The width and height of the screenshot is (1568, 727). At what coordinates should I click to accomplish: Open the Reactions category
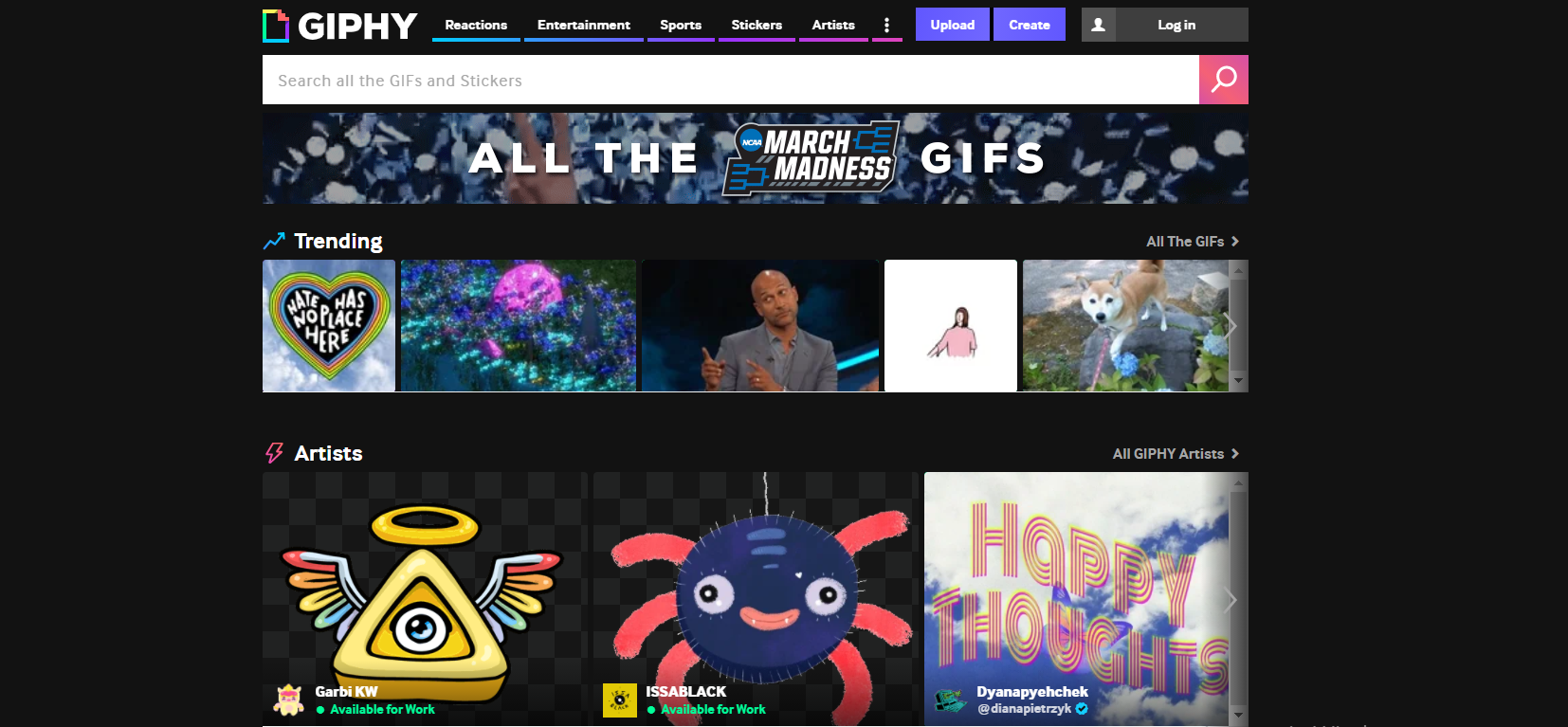476,25
